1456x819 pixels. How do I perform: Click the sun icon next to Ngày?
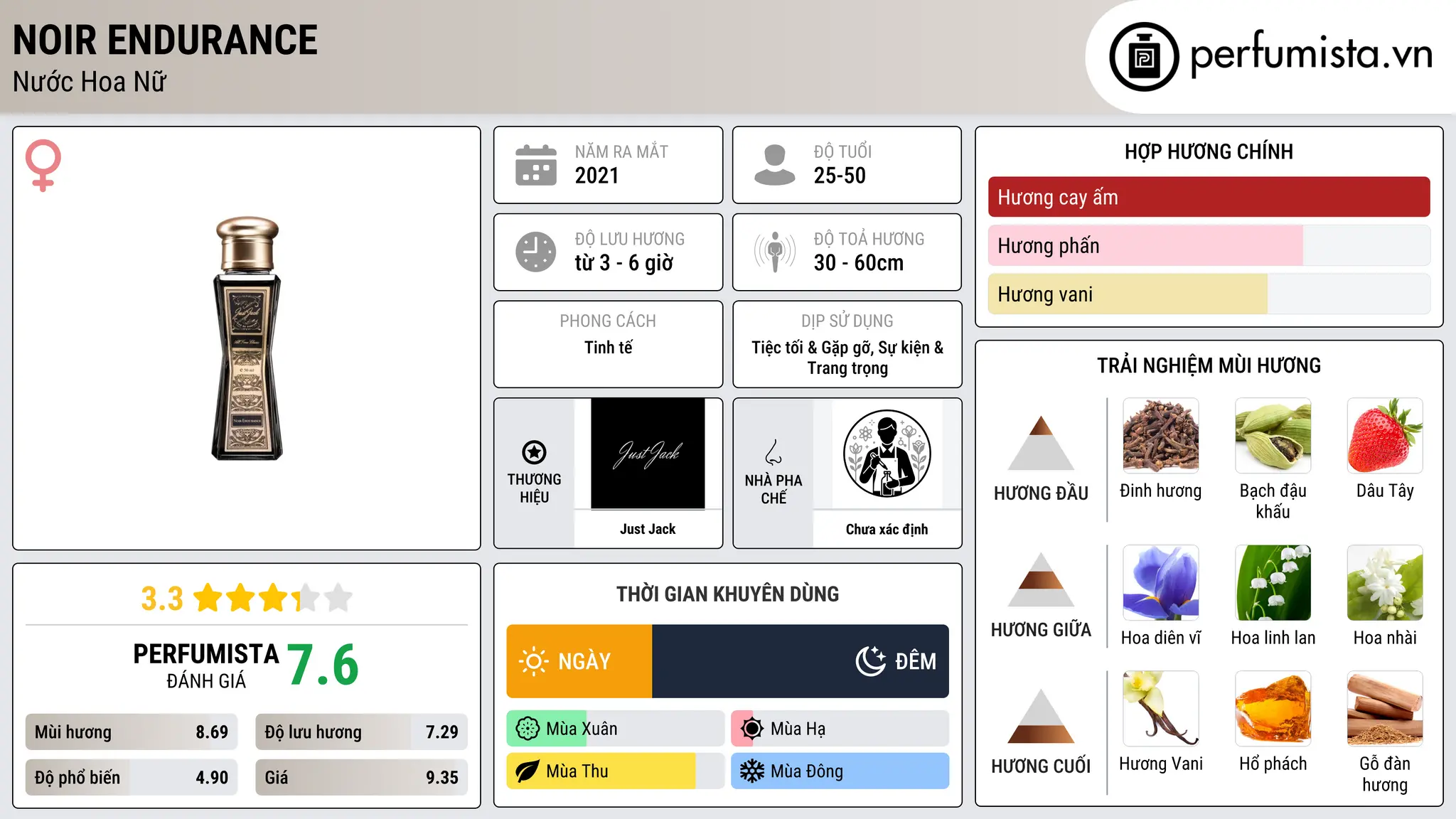click(534, 661)
